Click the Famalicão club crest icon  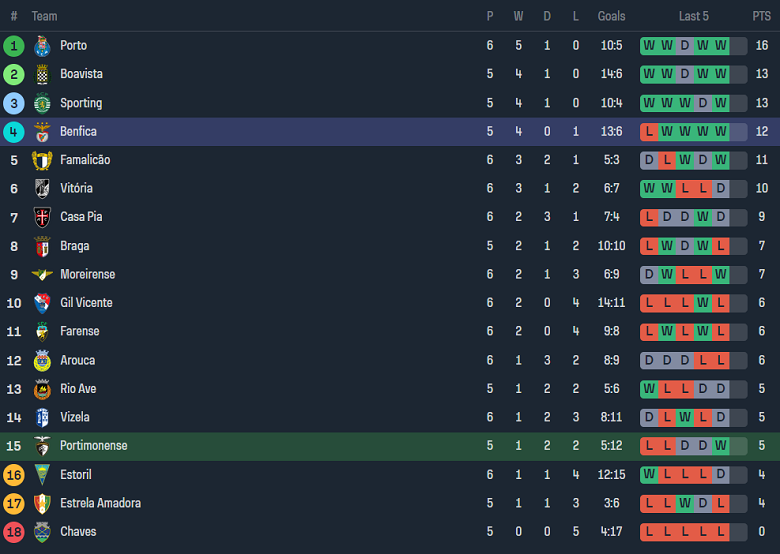coord(42,160)
